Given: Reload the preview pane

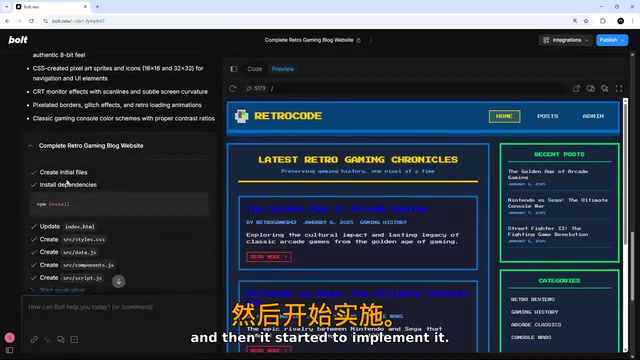Looking at the screenshot, I should coord(233,88).
